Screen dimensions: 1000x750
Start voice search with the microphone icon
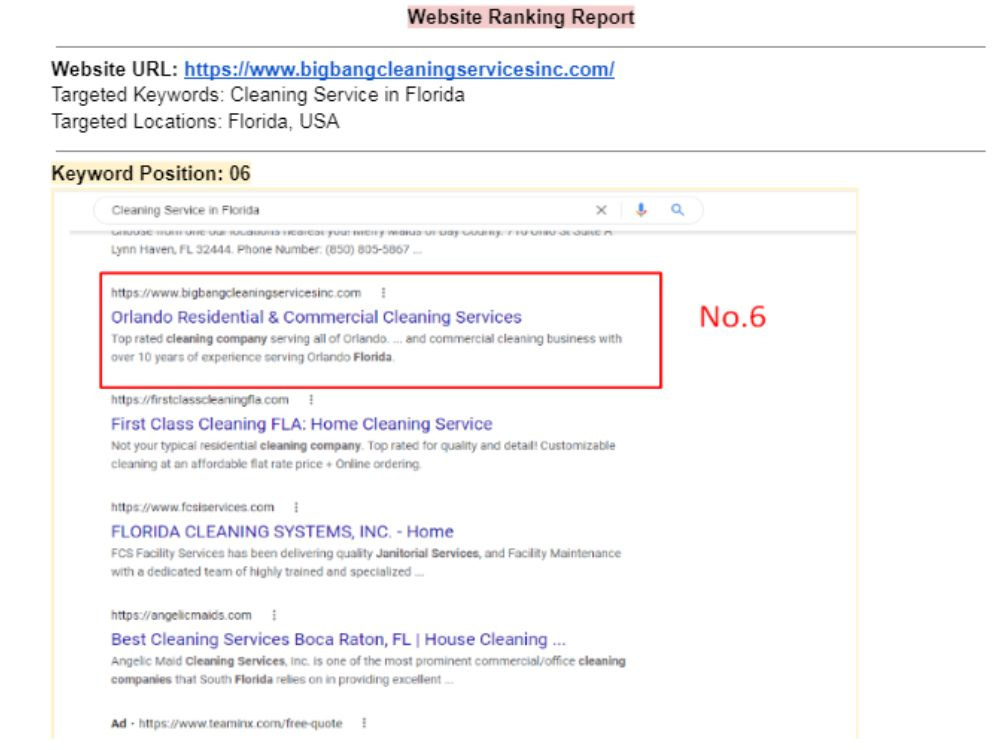[x=641, y=209]
